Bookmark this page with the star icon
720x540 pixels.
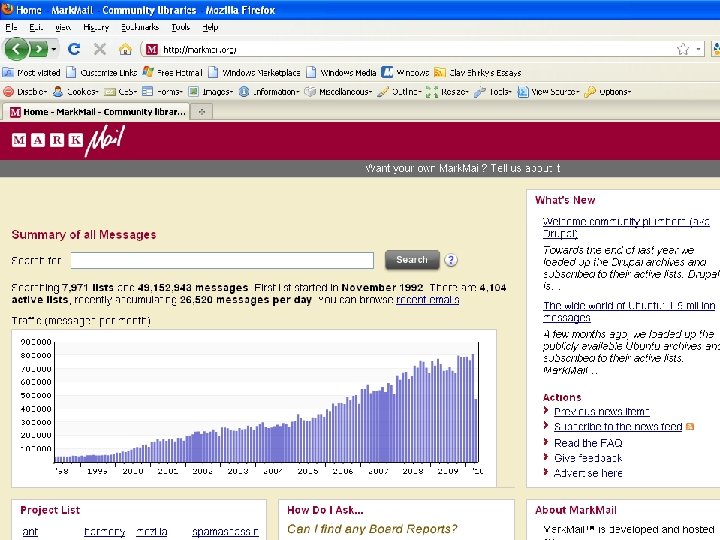pyautogui.click(x=683, y=49)
